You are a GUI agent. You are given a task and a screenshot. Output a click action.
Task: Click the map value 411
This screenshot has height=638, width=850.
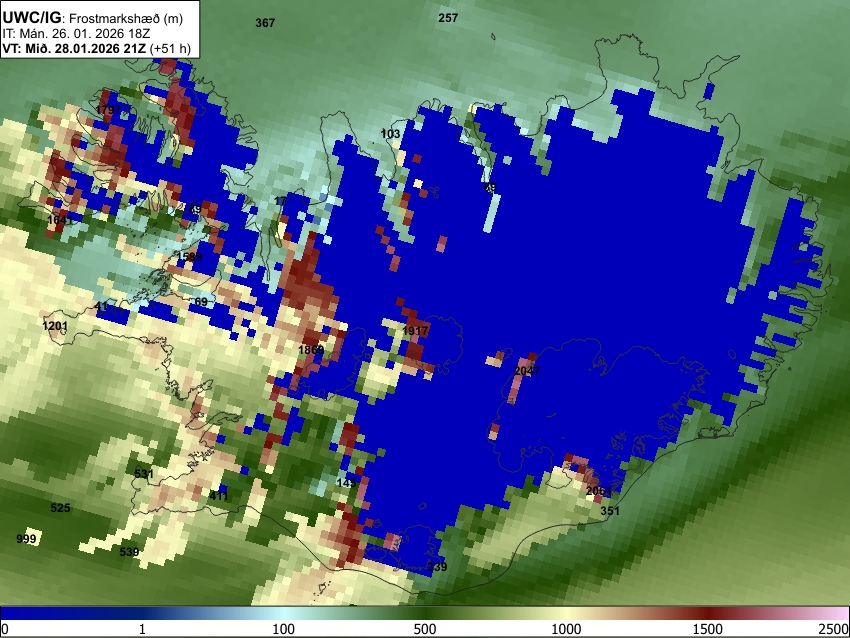coord(219,495)
